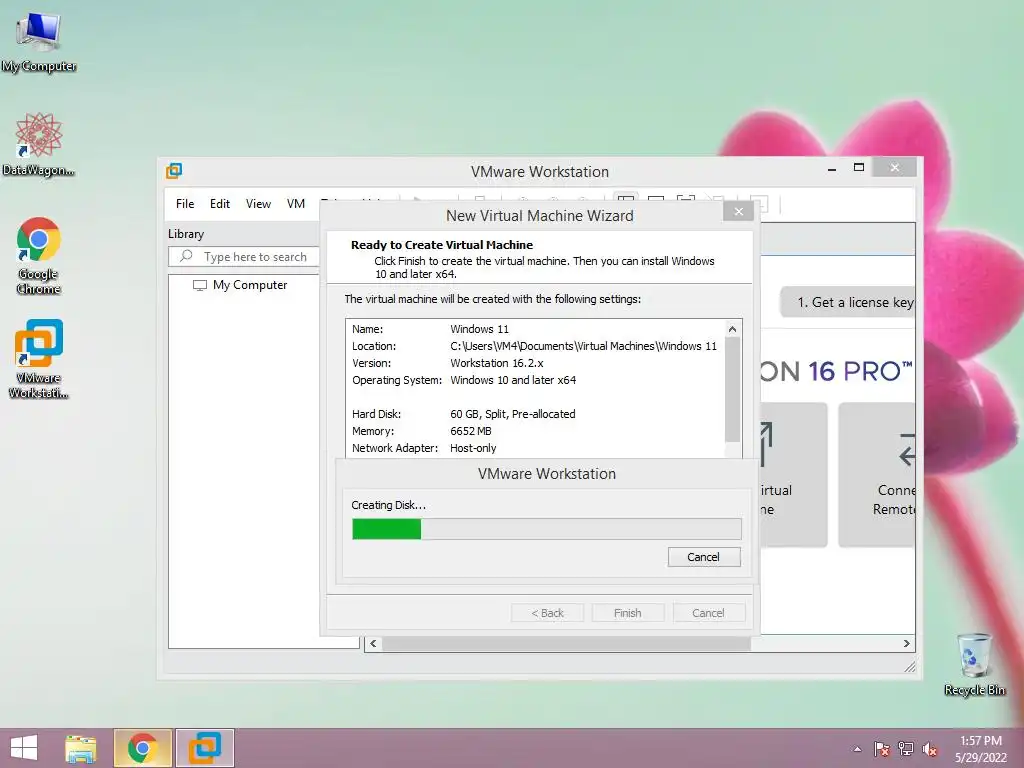Switch to Chrome in the taskbar
This screenshot has height=768, width=1024.
click(143, 748)
